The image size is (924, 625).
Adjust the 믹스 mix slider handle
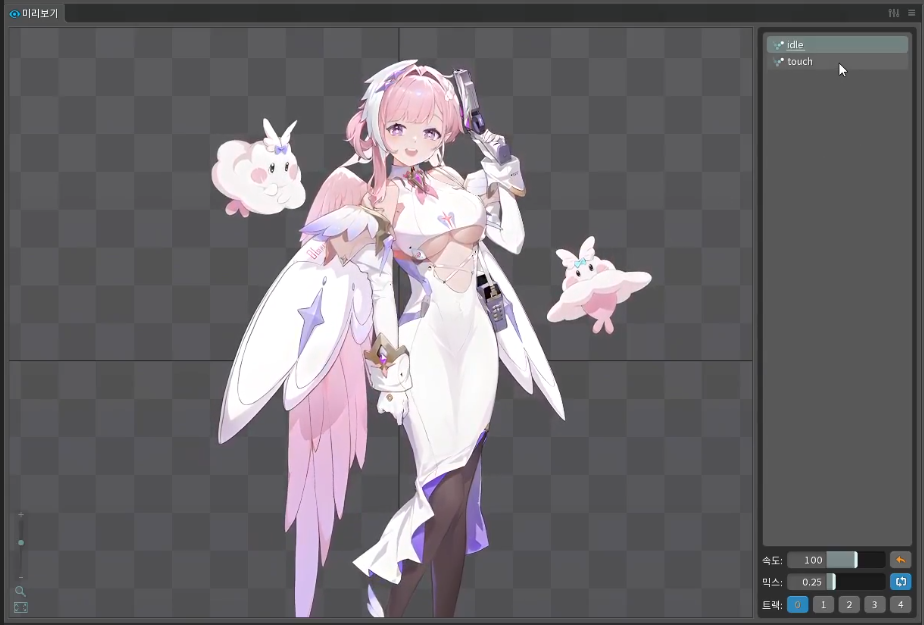(x=834, y=582)
